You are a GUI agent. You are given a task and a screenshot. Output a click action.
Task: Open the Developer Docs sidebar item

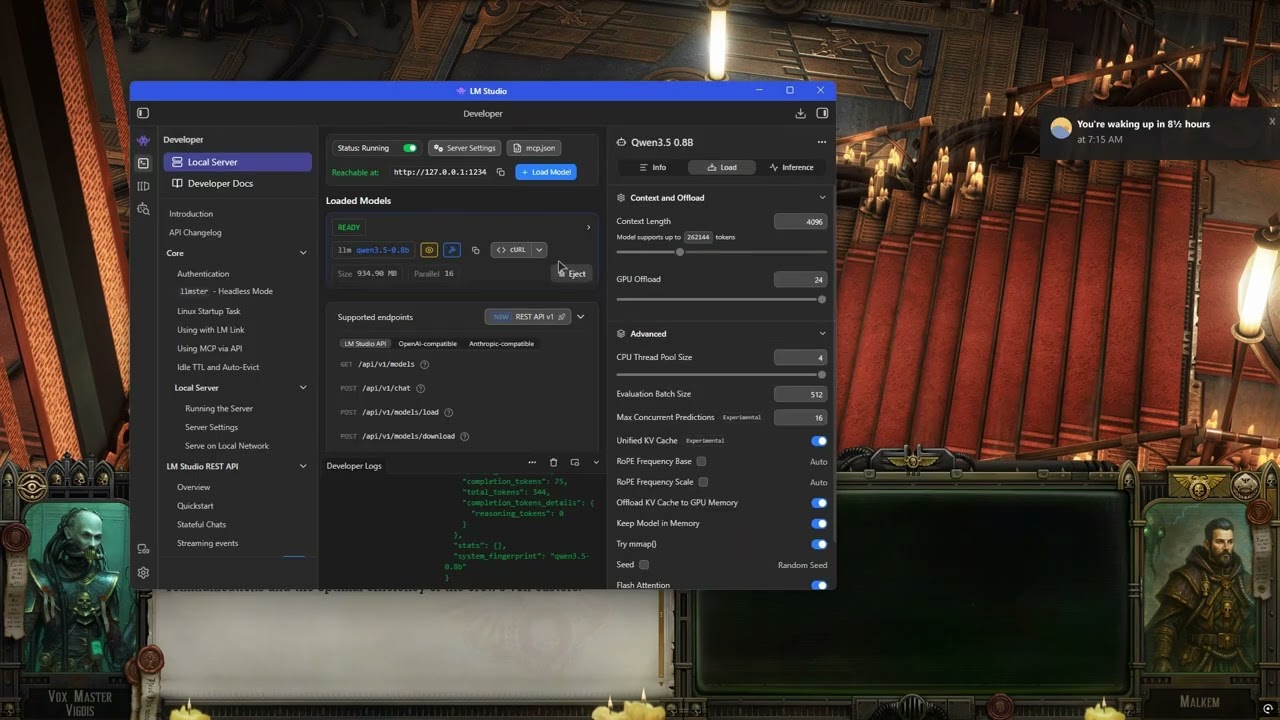[x=238, y=183]
